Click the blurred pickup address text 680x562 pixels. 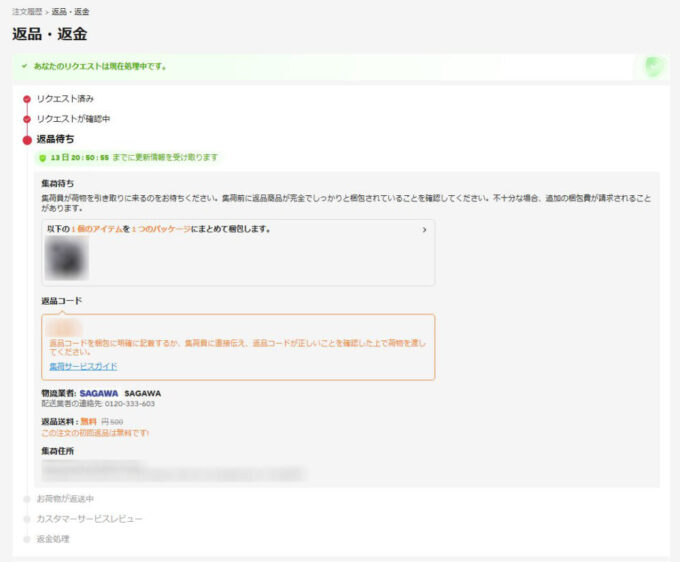click(x=173, y=471)
